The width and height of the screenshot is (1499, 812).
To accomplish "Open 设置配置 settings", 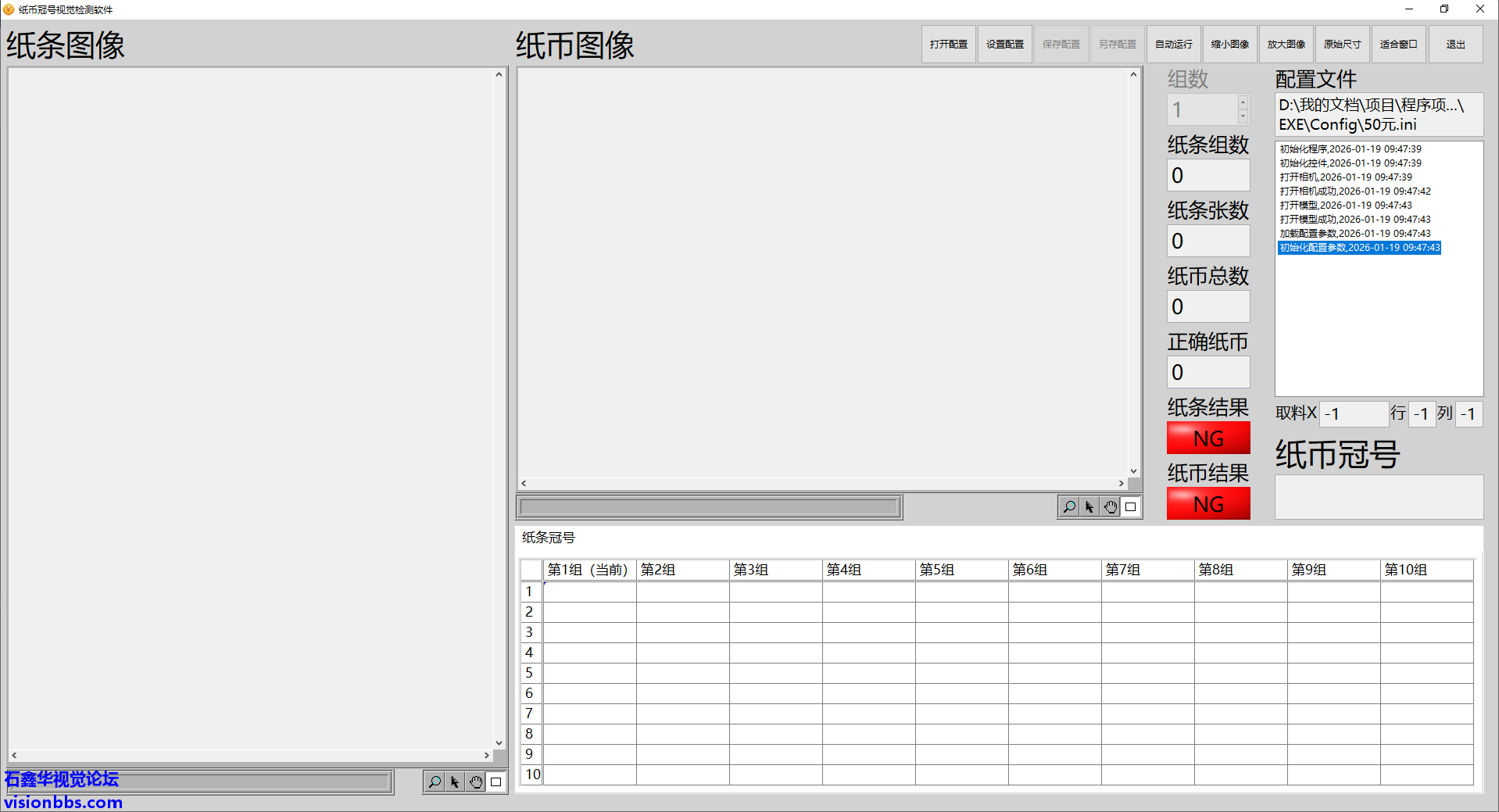I will click(x=1004, y=45).
